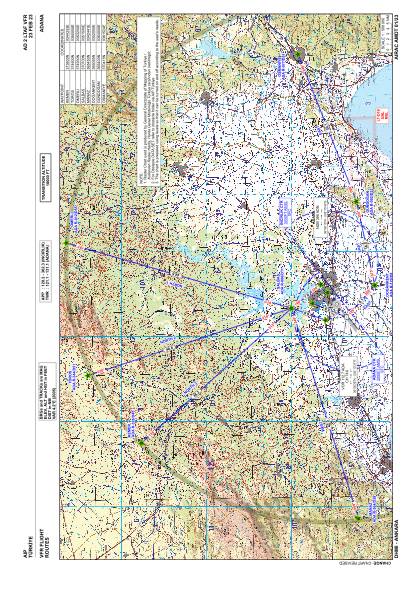Click the green star reporting point beside the reservoir
The width and height of the screenshot is (420, 595).
(x=291, y=308)
